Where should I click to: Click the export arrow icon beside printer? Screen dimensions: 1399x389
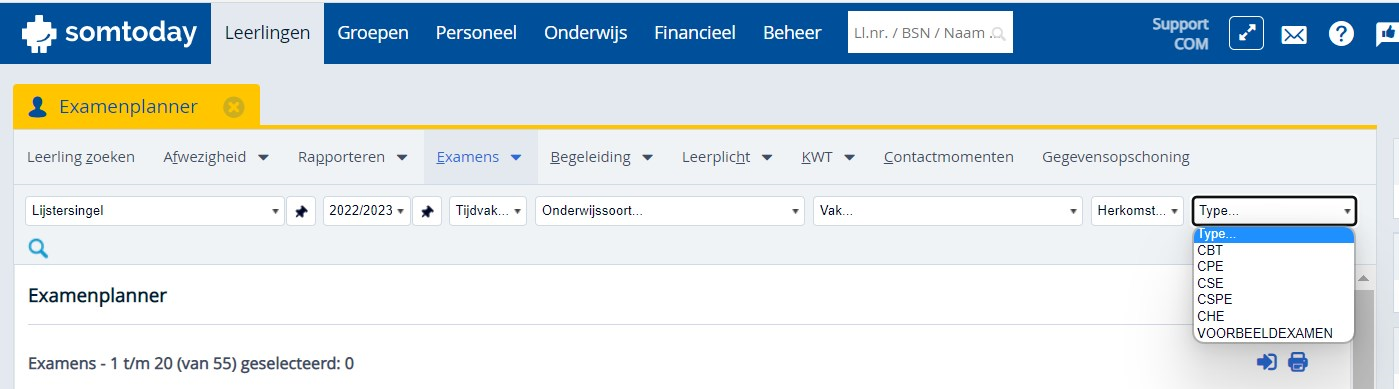(1267, 362)
